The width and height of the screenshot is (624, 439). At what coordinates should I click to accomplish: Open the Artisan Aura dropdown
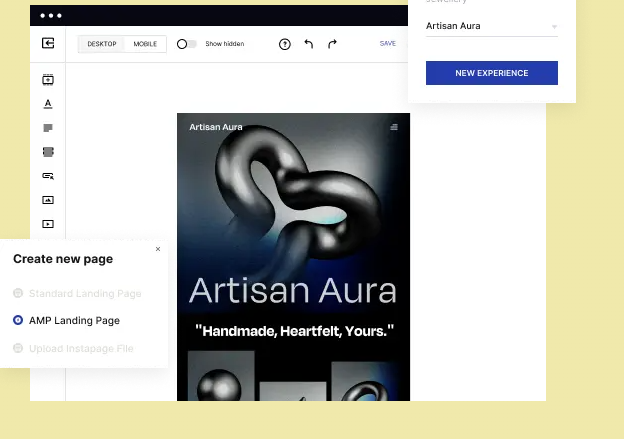tap(491, 26)
